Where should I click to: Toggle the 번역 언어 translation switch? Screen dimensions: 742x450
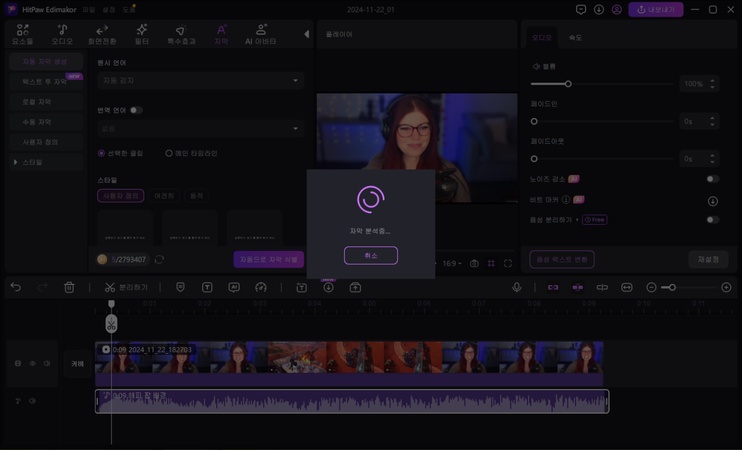(136, 110)
